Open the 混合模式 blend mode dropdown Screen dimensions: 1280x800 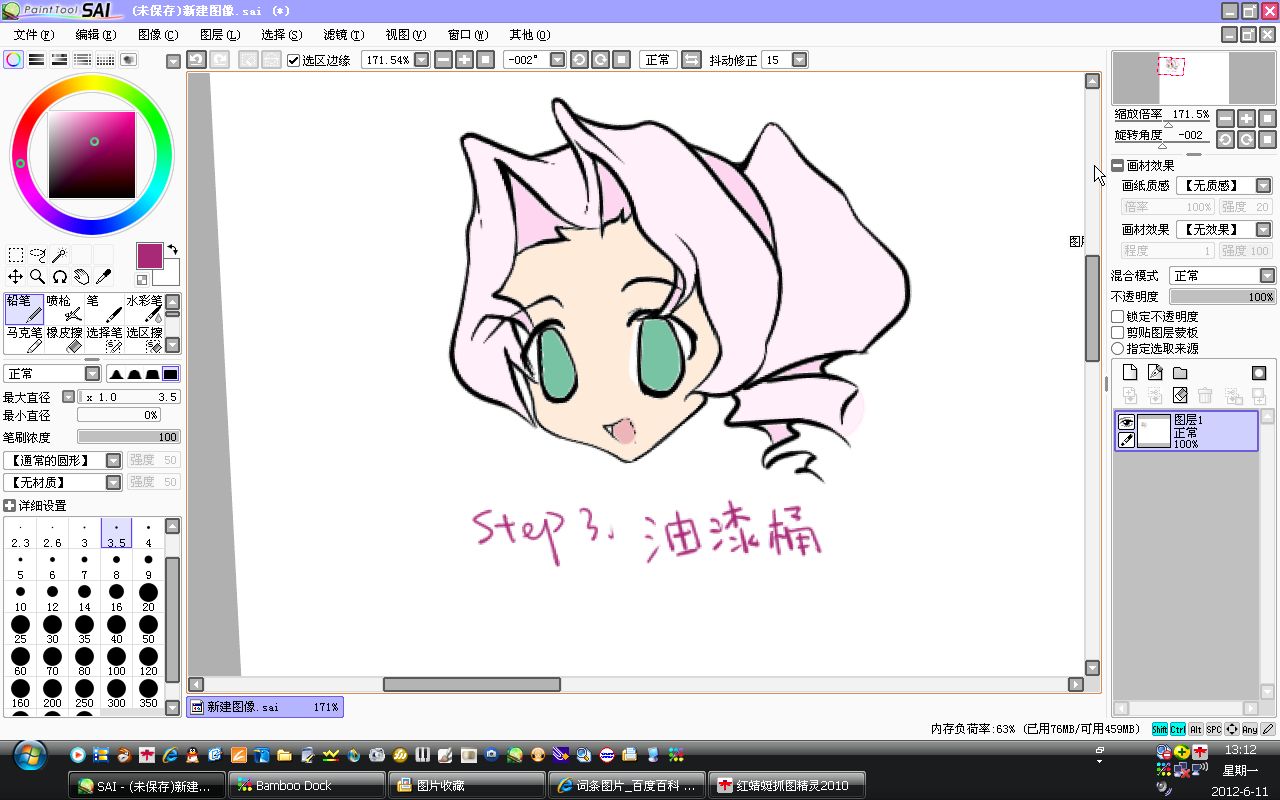coord(1223,275)
